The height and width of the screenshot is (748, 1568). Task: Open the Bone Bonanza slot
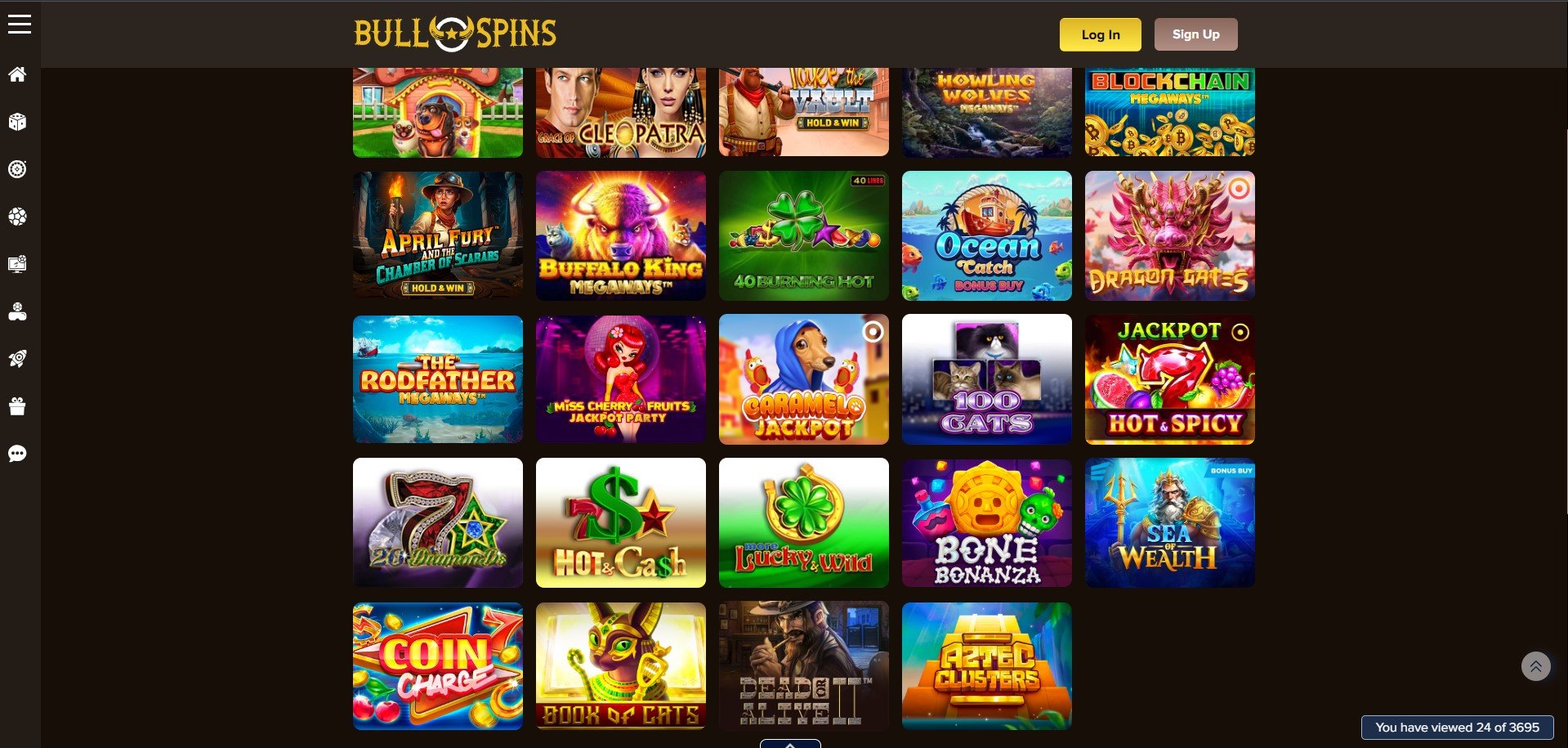pos(987,522)
